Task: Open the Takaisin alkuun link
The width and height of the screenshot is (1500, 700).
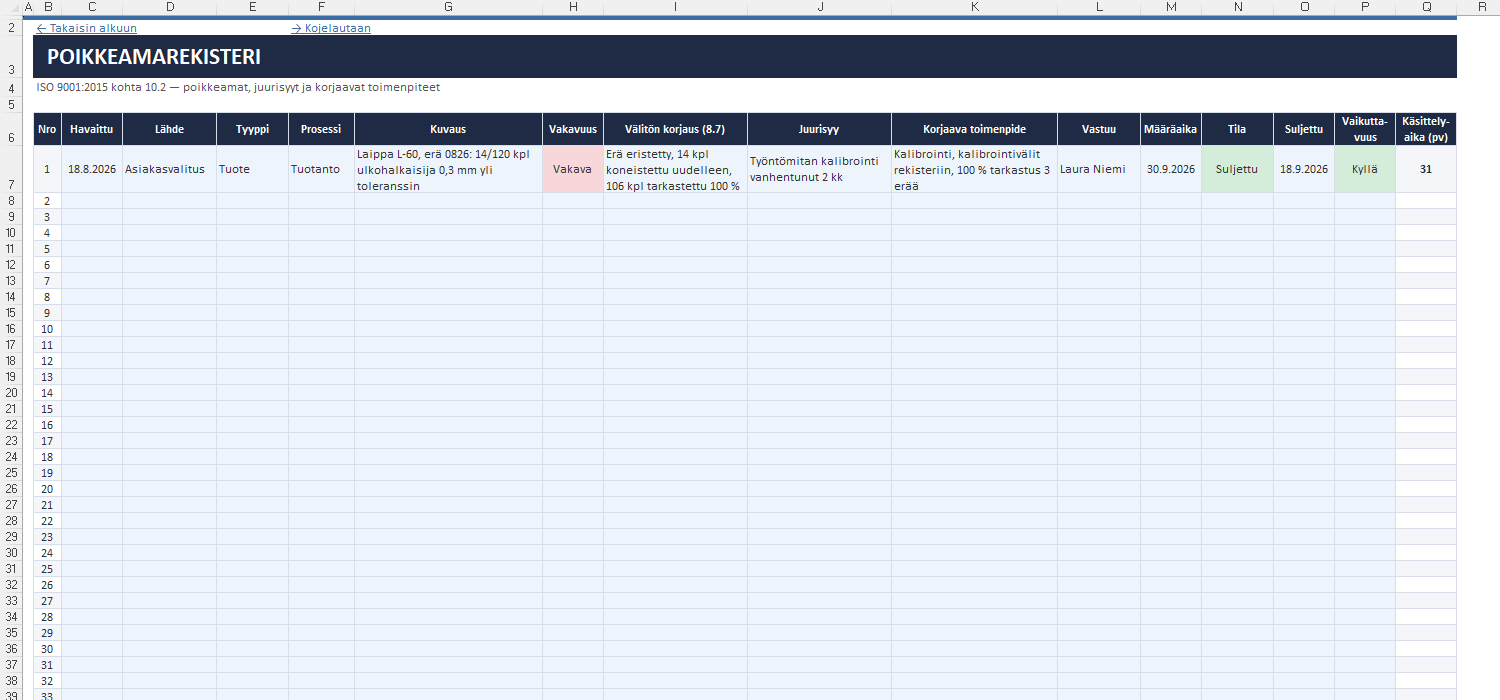Action: point(86,28)
